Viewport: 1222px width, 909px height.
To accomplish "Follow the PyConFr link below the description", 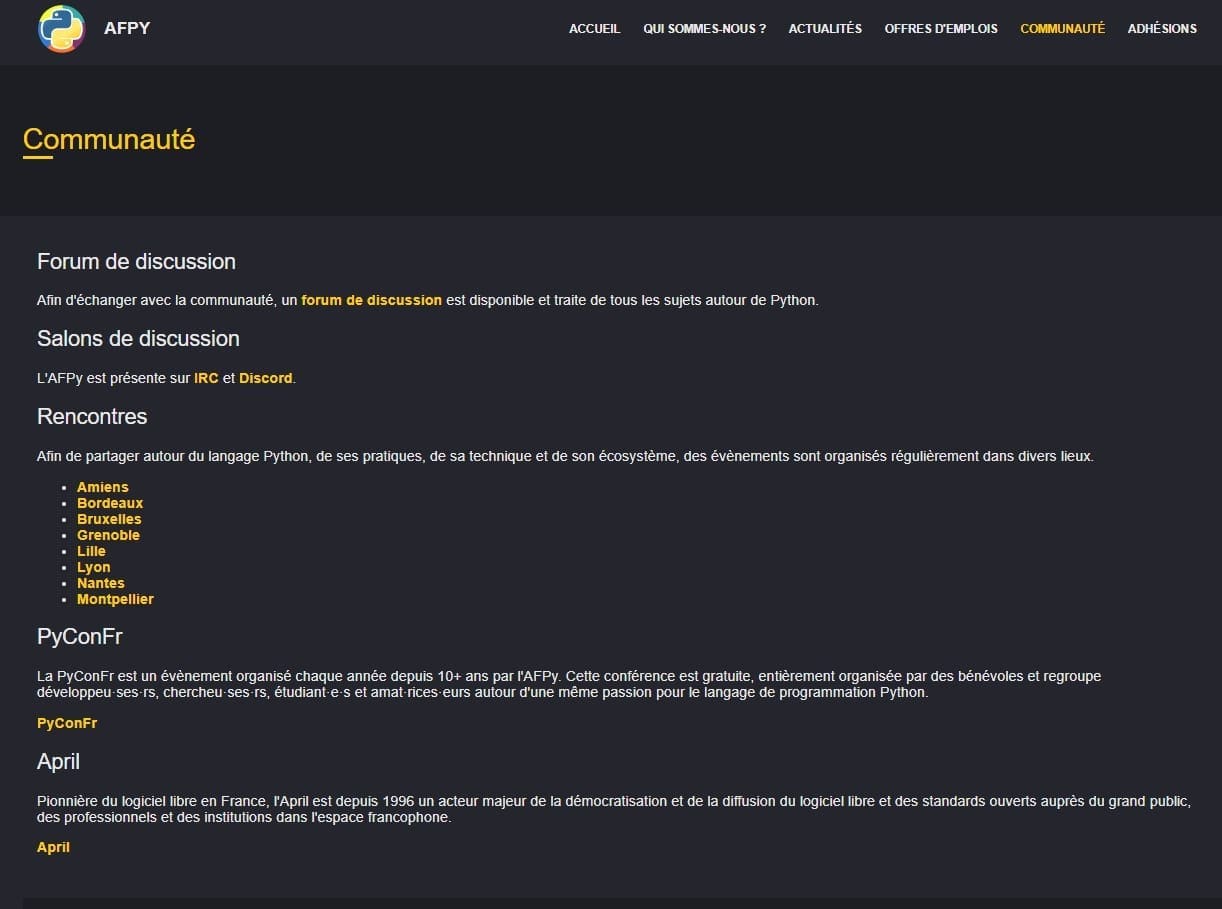I will (x=67, y=723).
